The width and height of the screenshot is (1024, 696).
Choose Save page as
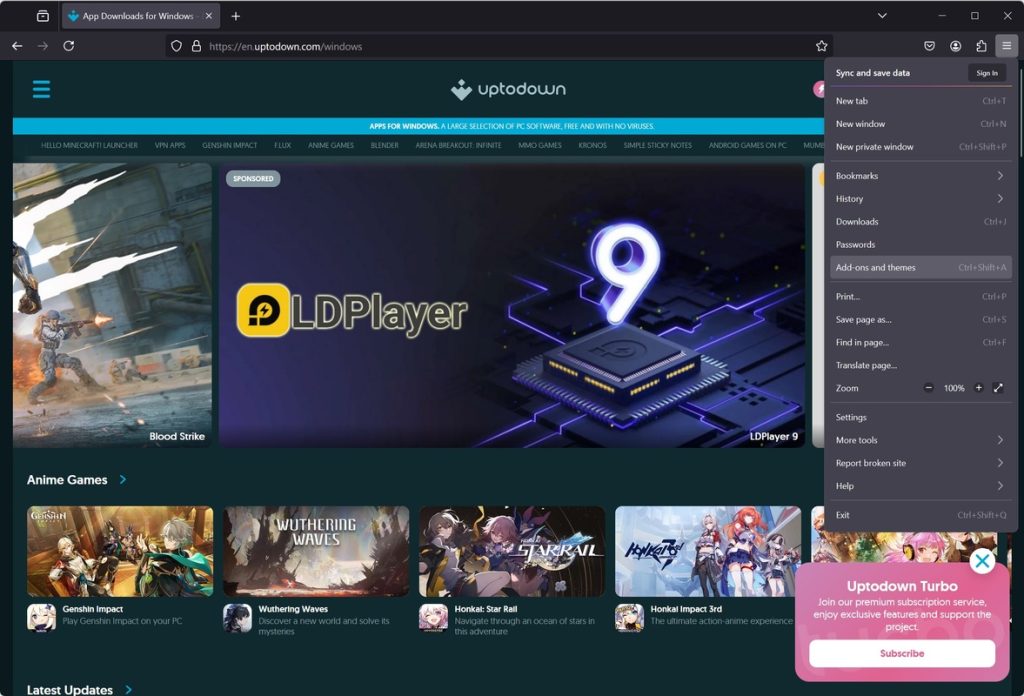pyautogui.click(x=920, y=319)
